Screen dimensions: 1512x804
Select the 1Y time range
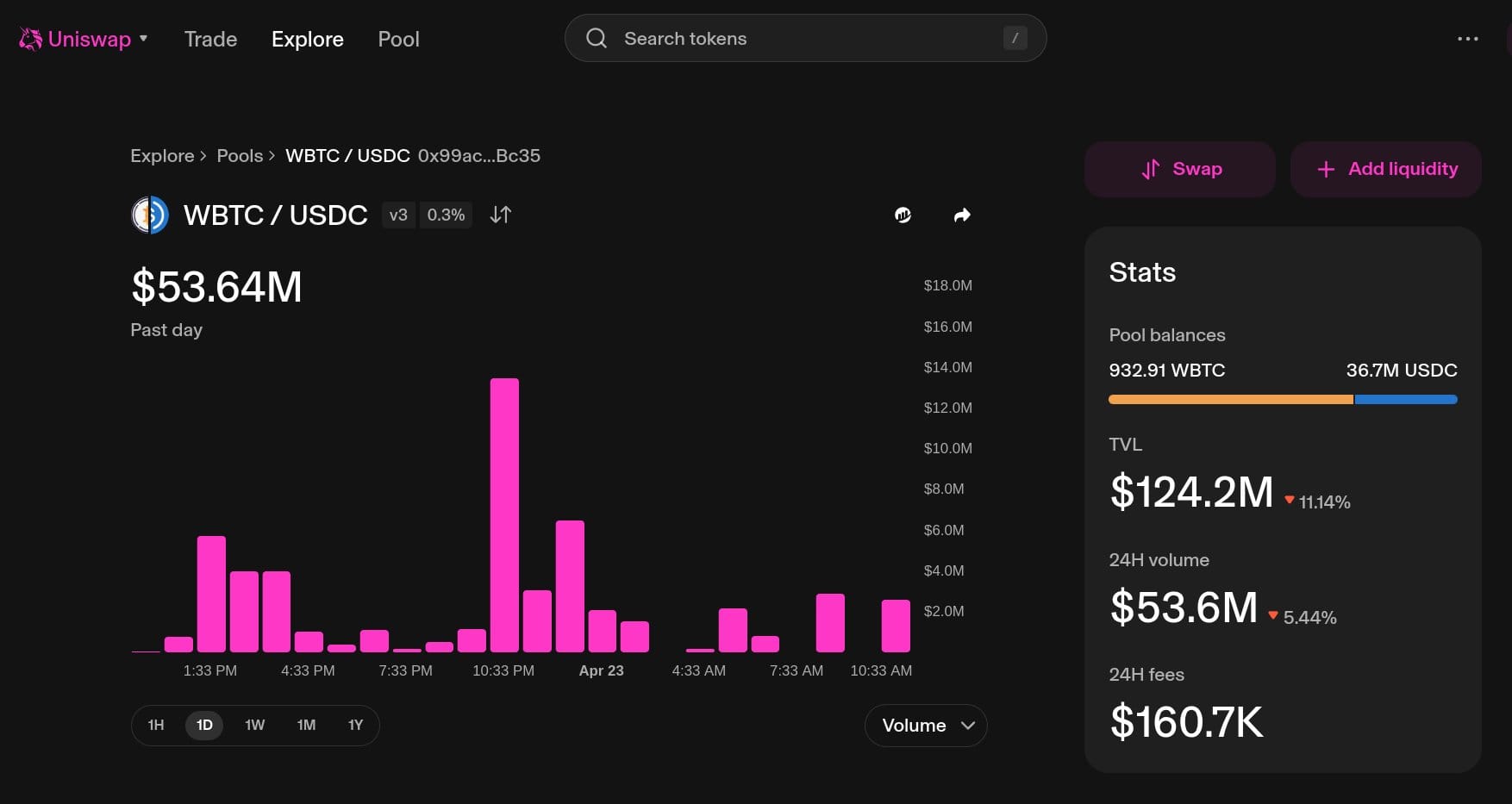point(355,725)
